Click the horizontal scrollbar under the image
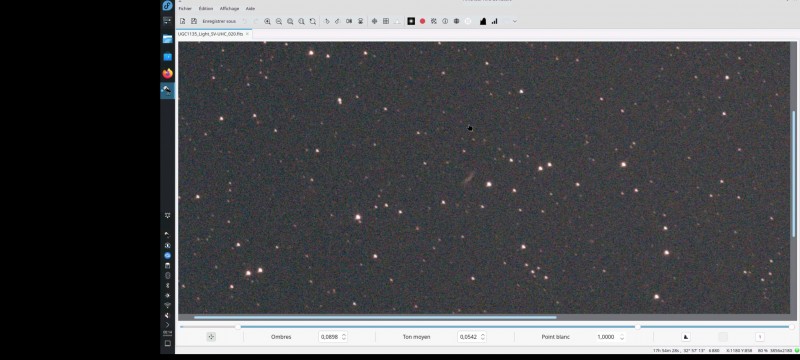Image resolution: width=800 pixels, height=360 pixels. pos(375,317)
